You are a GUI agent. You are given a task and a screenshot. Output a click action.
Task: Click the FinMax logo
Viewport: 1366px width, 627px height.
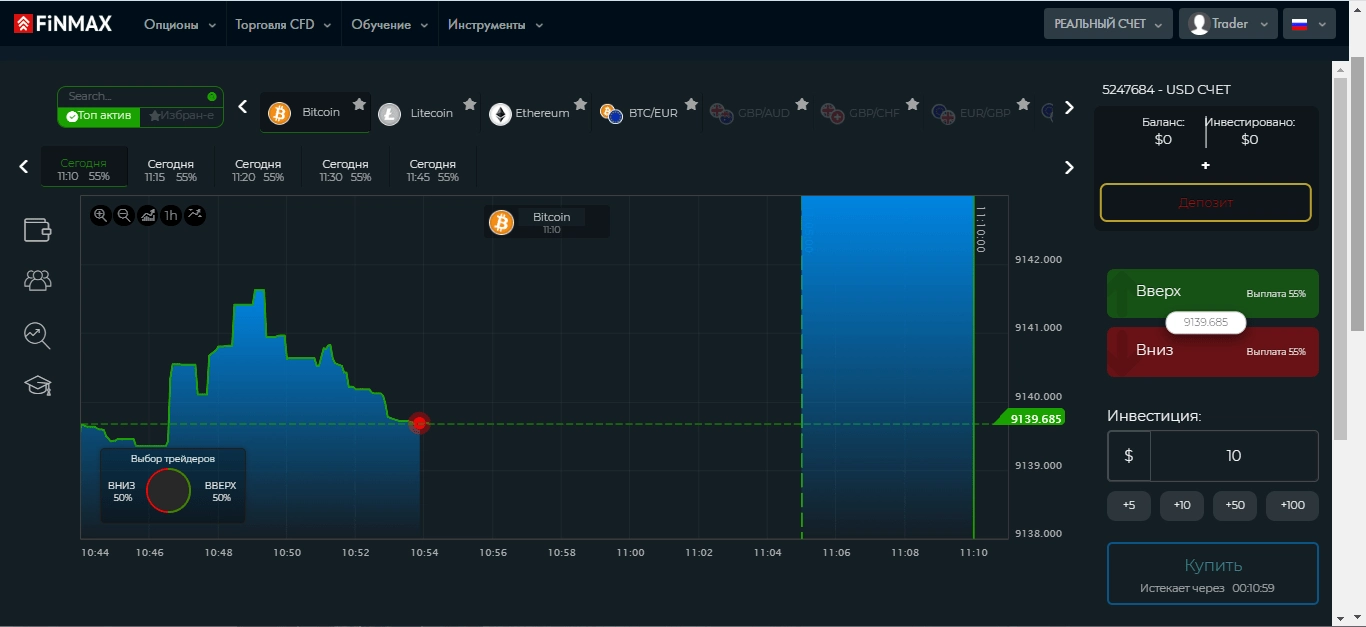click(63, 23)
